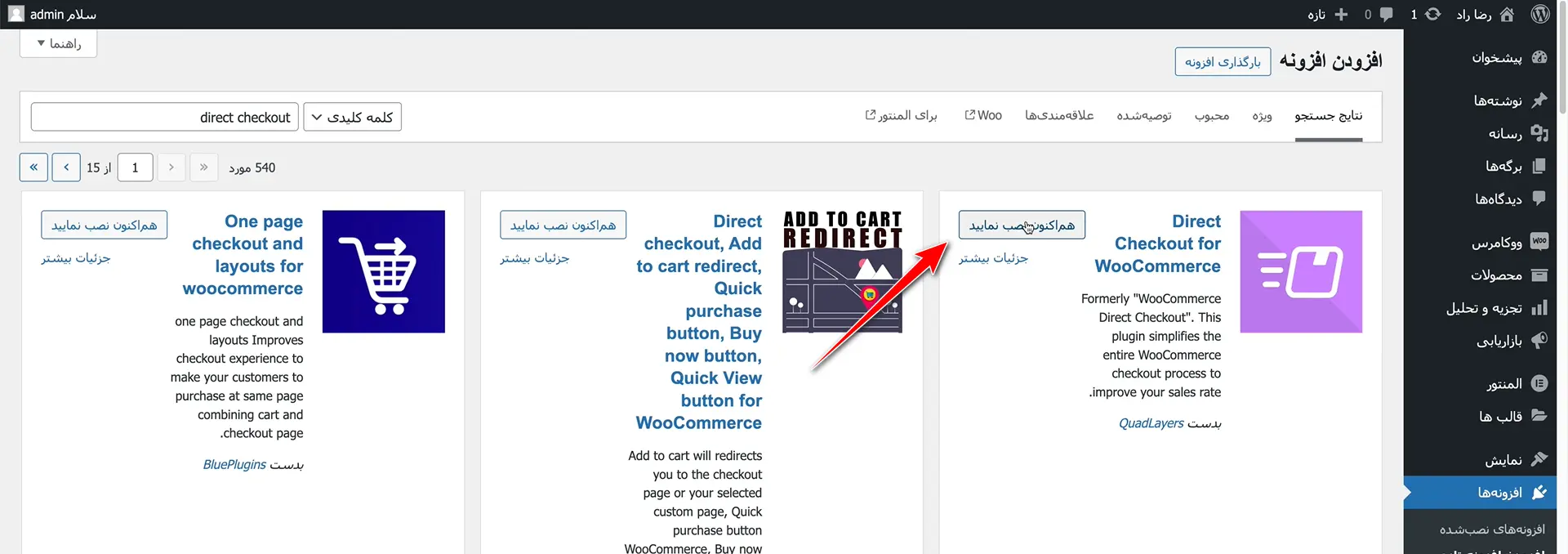Viewport: 1568px width, 554px height.
Task: Open the updates icon in admin bar
Action: (1432, 14)
